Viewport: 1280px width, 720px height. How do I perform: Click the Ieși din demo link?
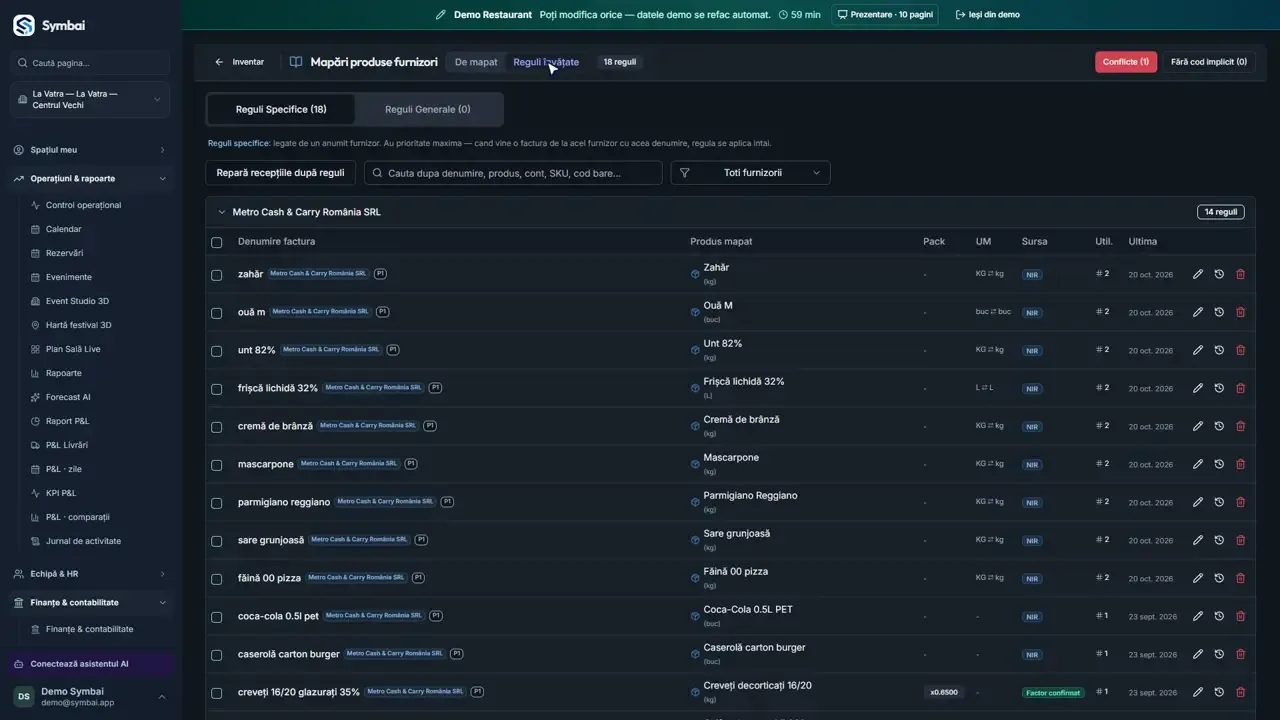[987, 15]
